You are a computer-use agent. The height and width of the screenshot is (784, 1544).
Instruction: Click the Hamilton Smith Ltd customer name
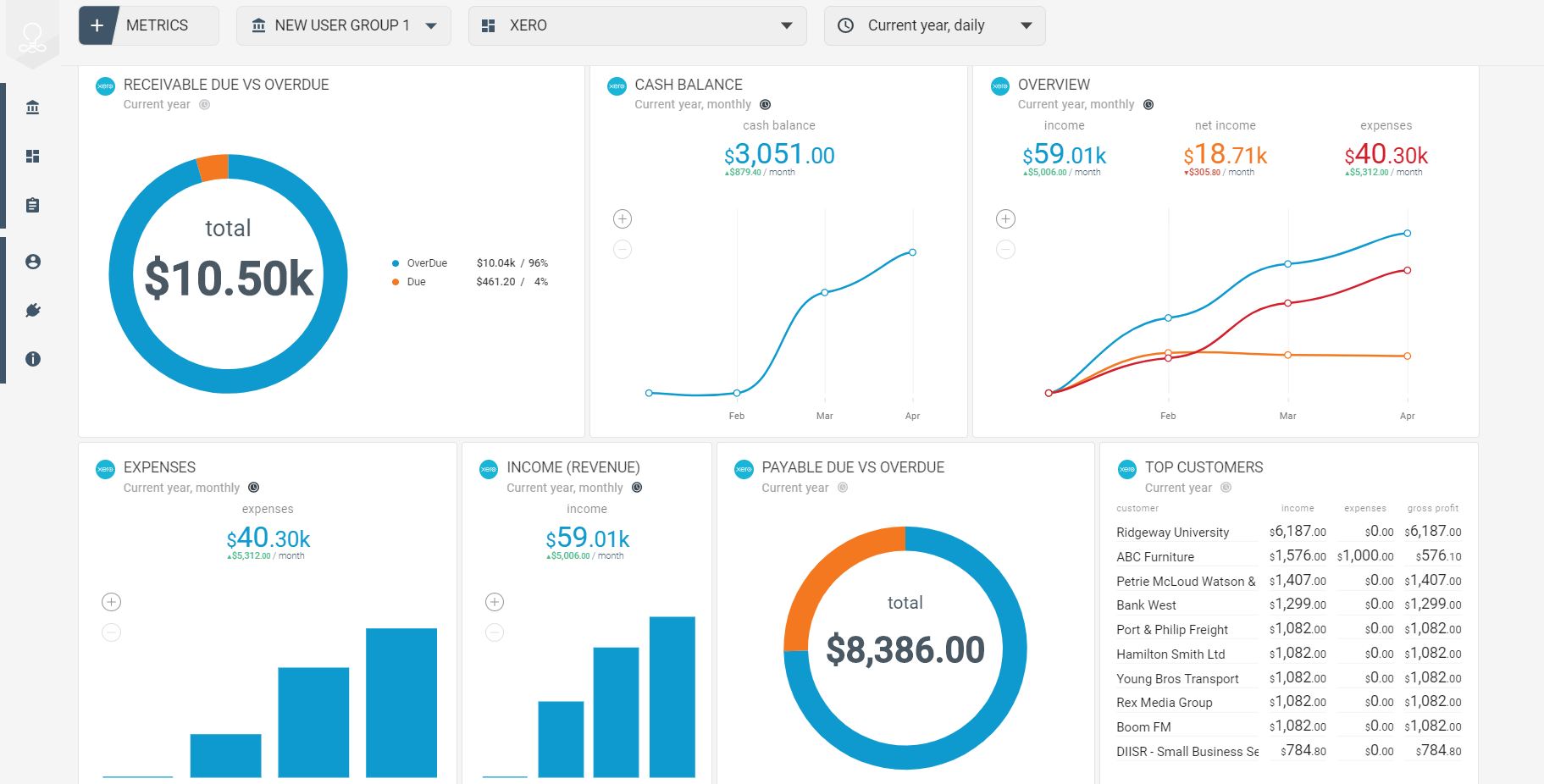[x=1170, y=654]
